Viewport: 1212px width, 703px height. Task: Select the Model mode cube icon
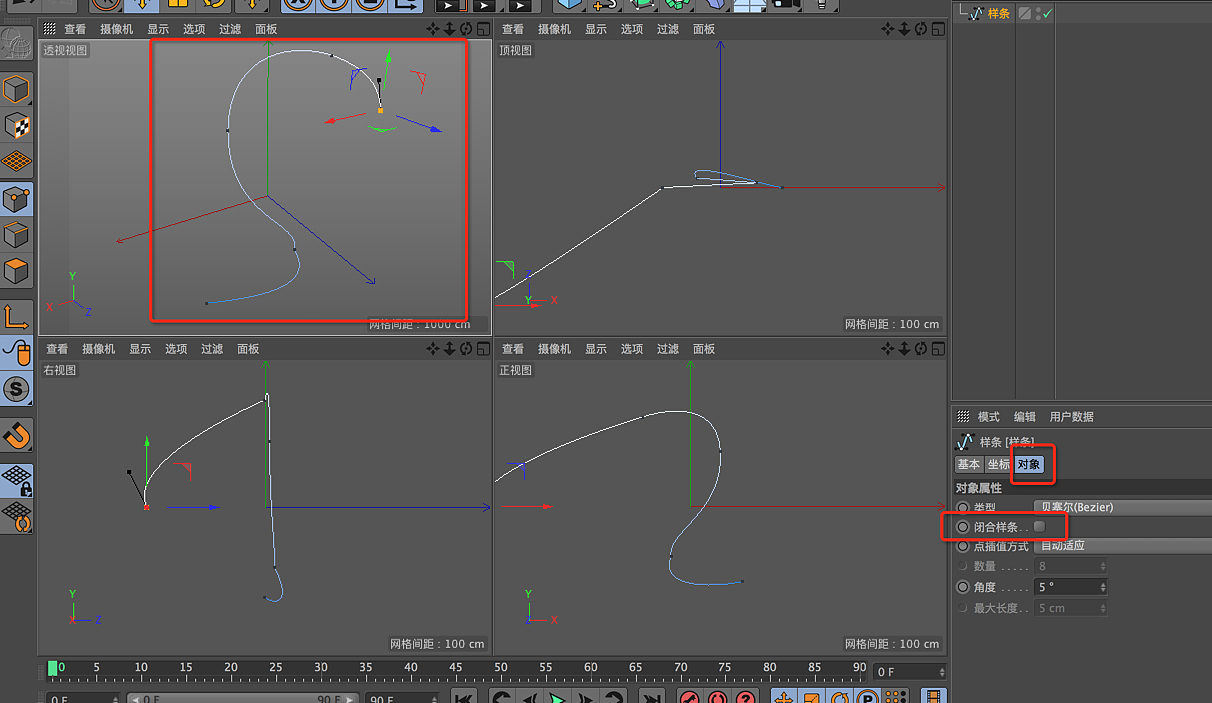click(x=17, y=90)
